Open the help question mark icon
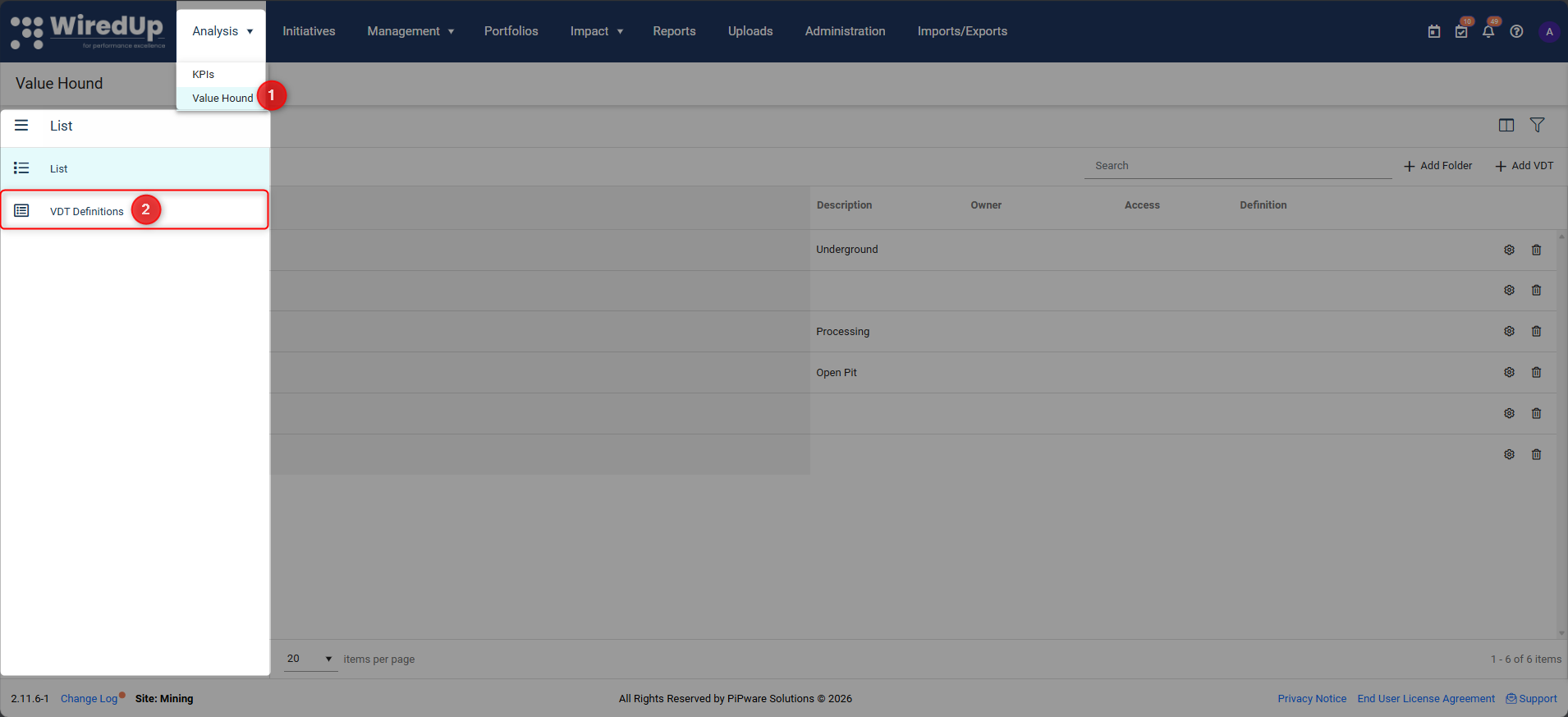 [1516, 31]
